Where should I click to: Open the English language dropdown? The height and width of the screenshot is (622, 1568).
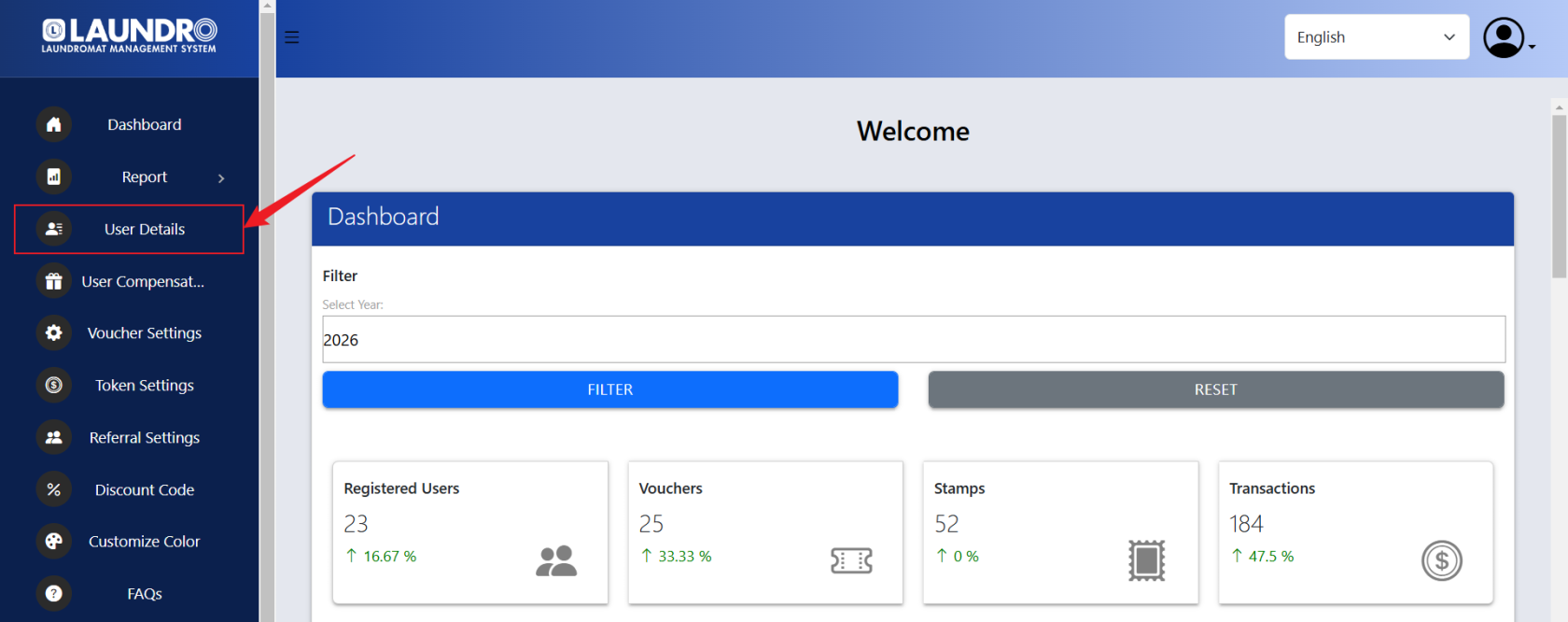tap(1377, 36)
